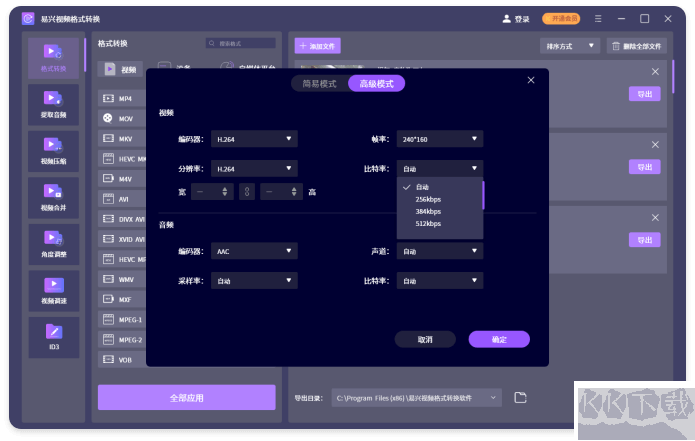The image size is (695, 441).
Task: Expand the video 编码器 H.264 dropdown
Action: [254, 139]
